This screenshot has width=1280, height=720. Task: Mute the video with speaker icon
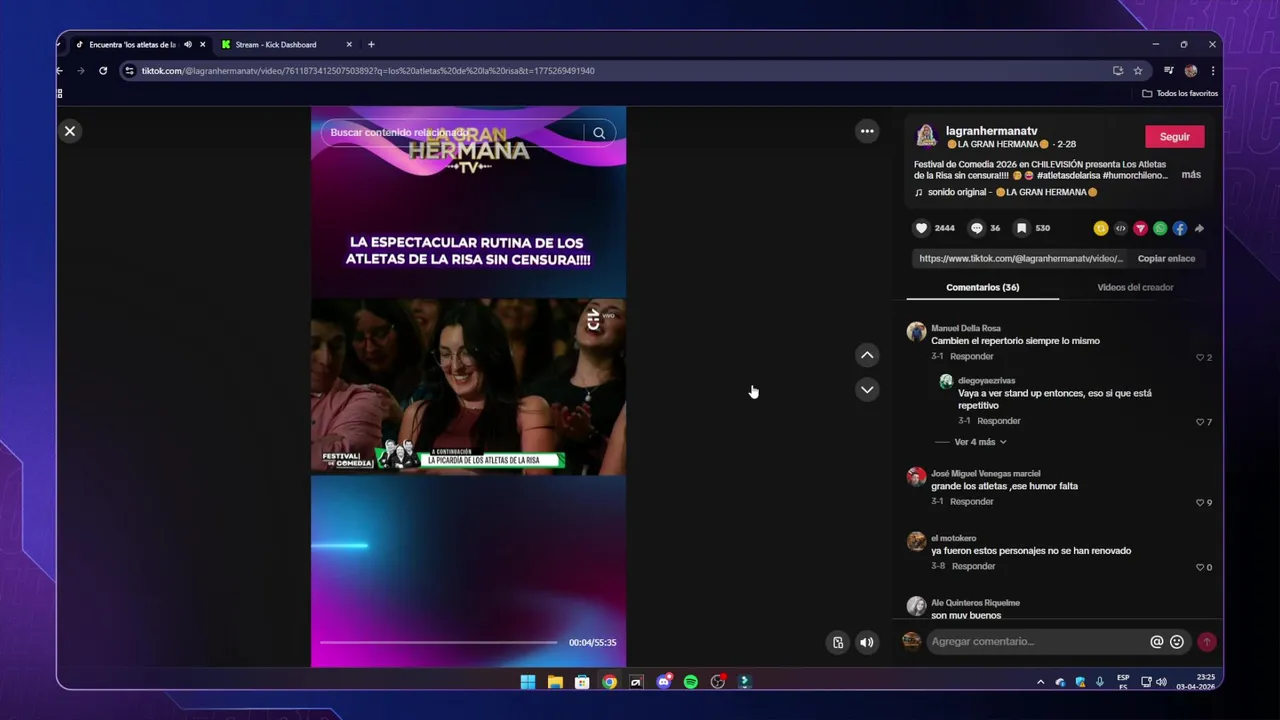click(867, 642)
